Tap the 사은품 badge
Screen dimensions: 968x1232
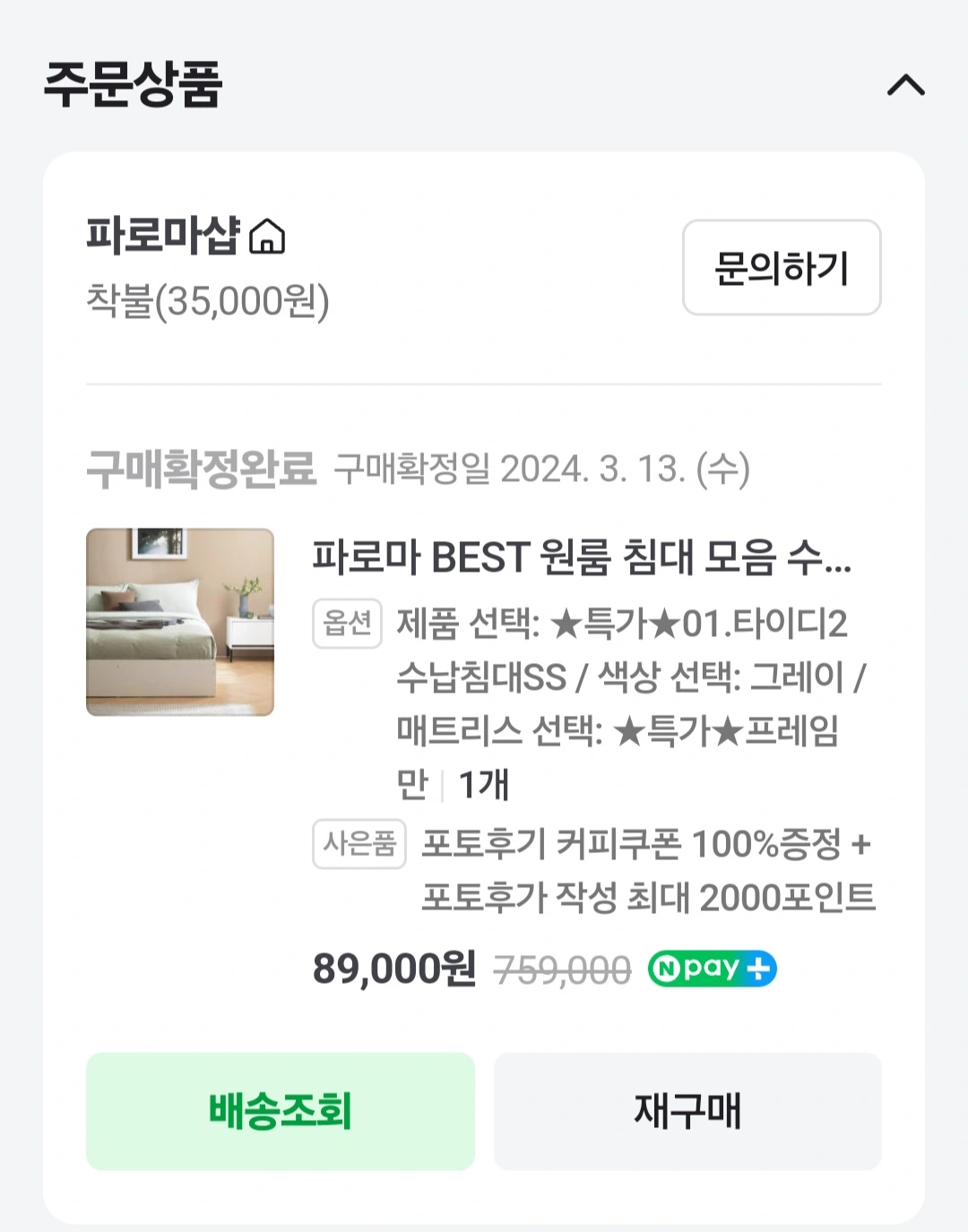coord(359,844)
